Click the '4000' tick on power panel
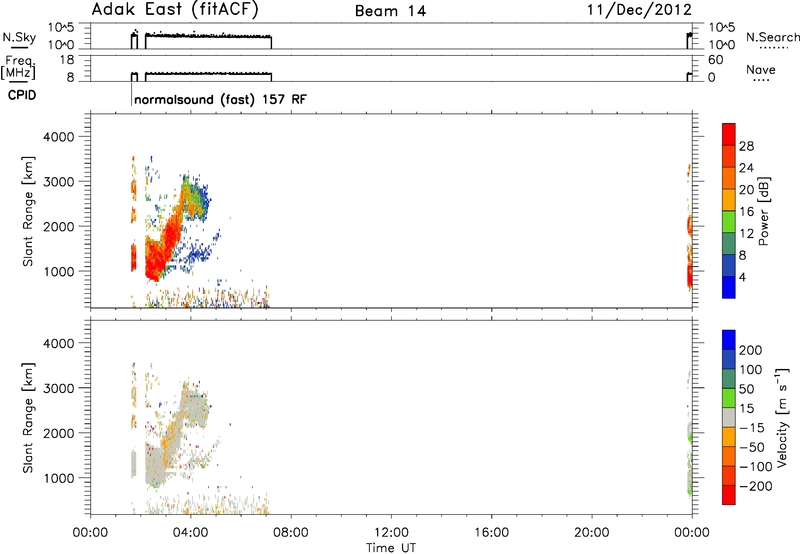The width and height of the screenshot is (800, 554). pyautogui.click(x=58, y=137)
